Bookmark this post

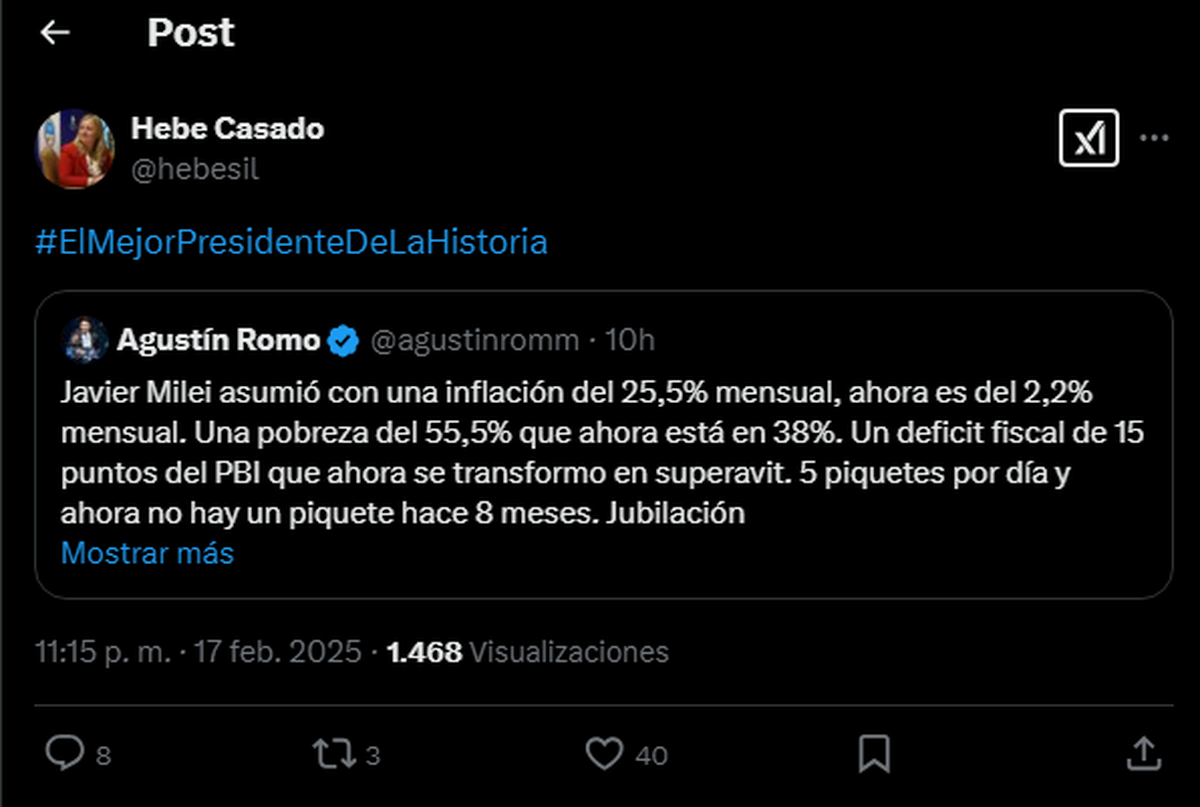click(874, 753)
